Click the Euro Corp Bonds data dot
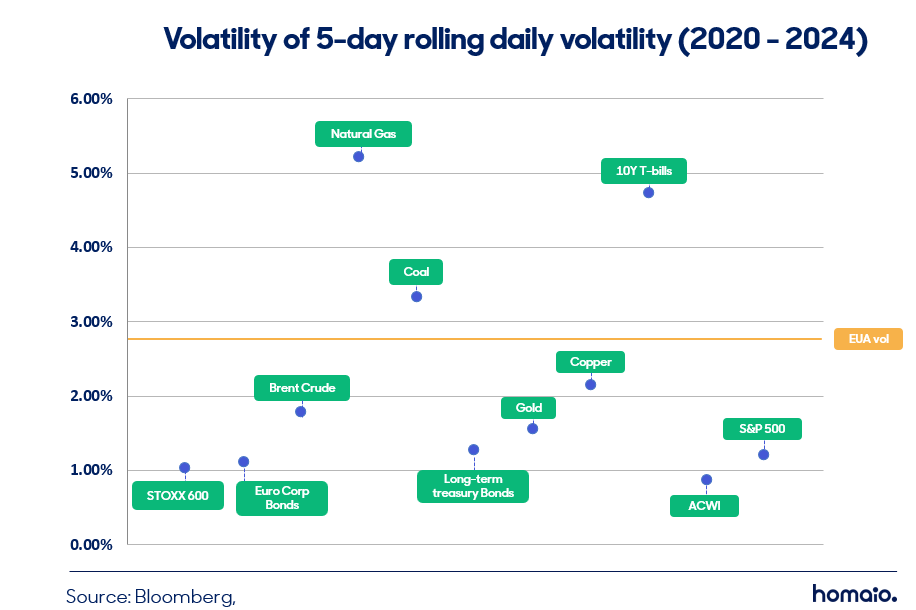 [244, 462]
